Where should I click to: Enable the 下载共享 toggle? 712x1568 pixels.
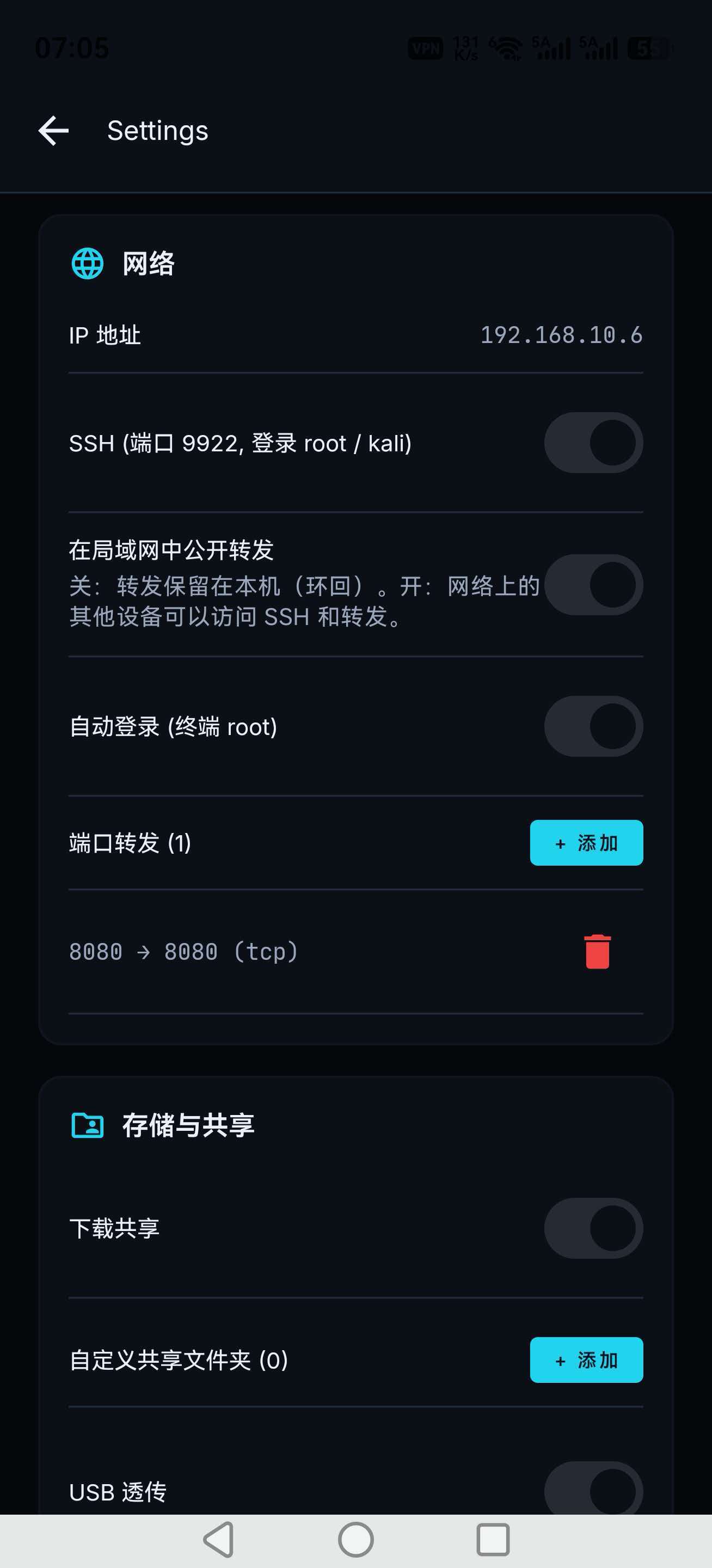pyautogui.click(x=593, y=1228)
